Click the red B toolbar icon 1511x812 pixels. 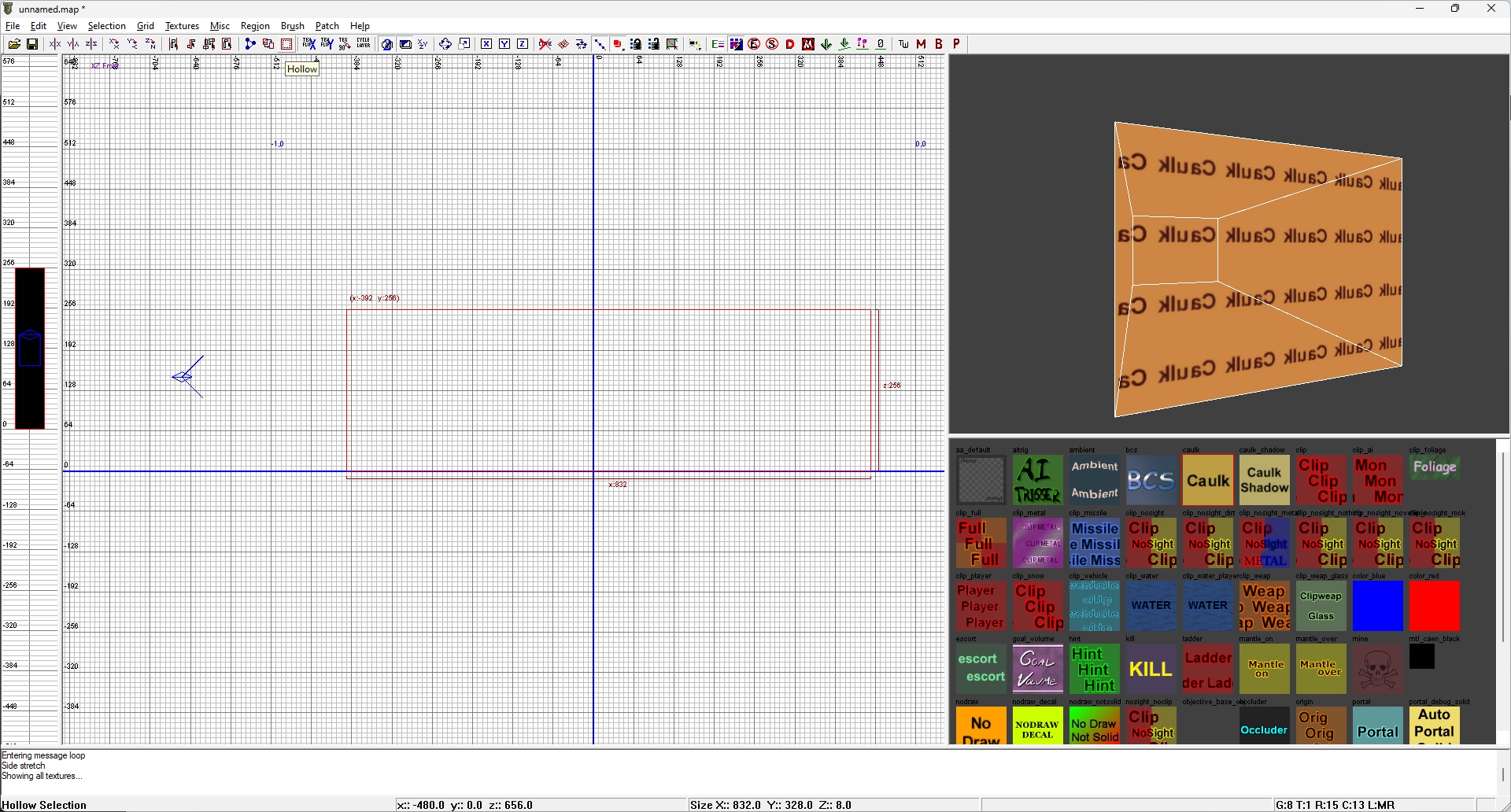[x=939, y=44]
